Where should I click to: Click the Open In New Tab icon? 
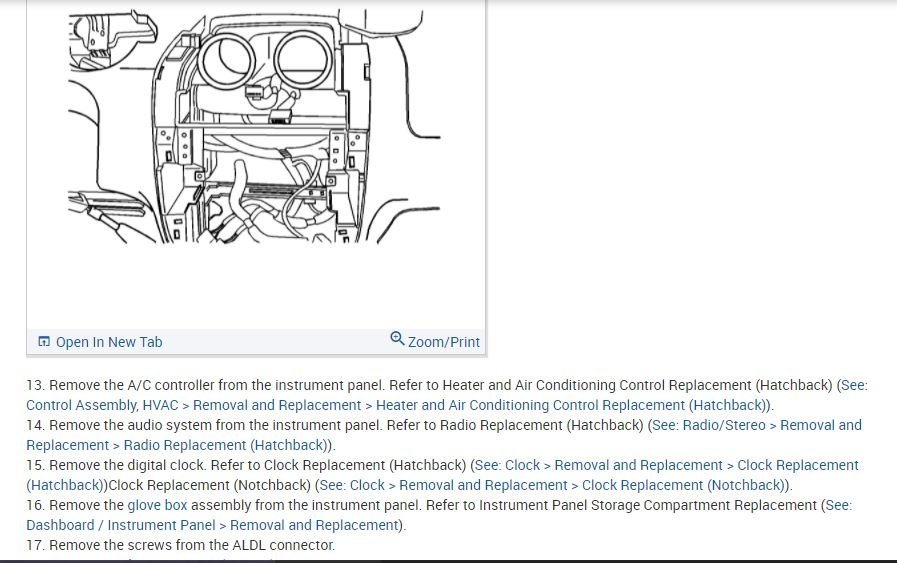44,342
